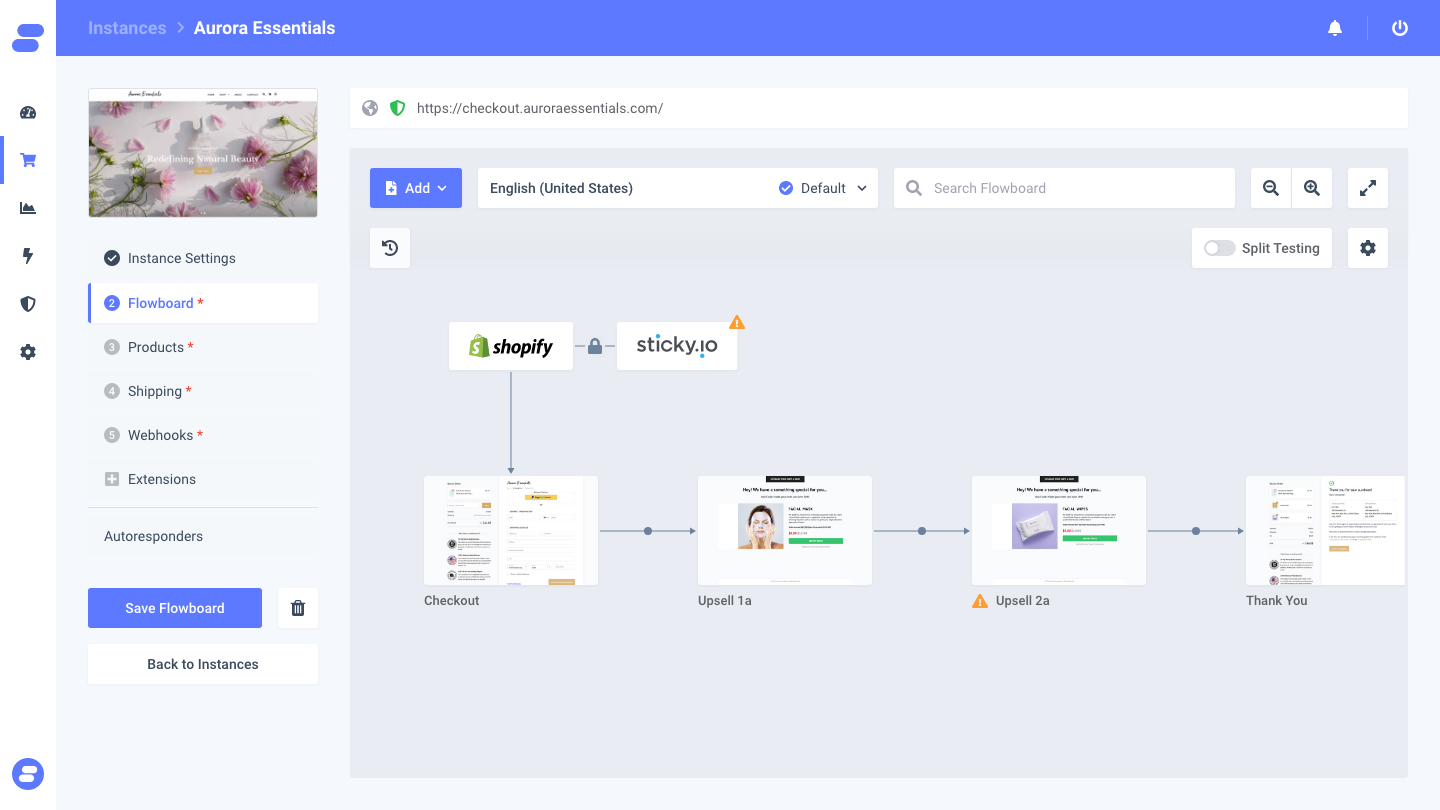Open the Webhooks step
Viewport: 1440px width, 810px height.
point(203,435)
